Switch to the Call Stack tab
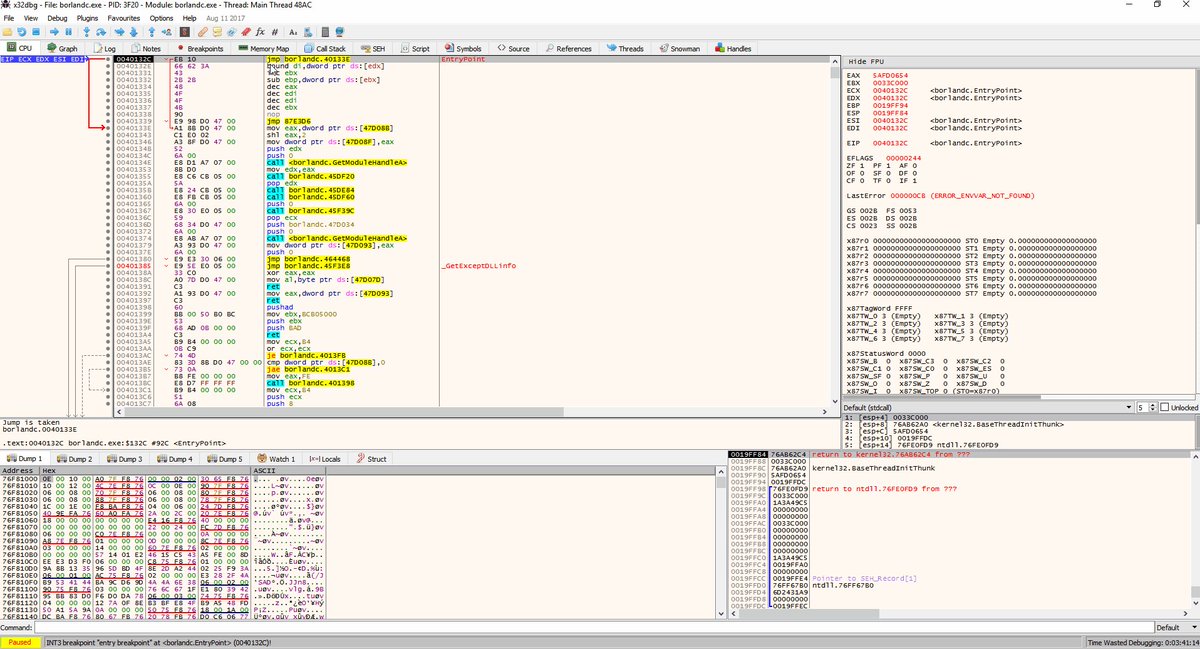The height and width of the screenshot is (649, 1200). [324, 48]
